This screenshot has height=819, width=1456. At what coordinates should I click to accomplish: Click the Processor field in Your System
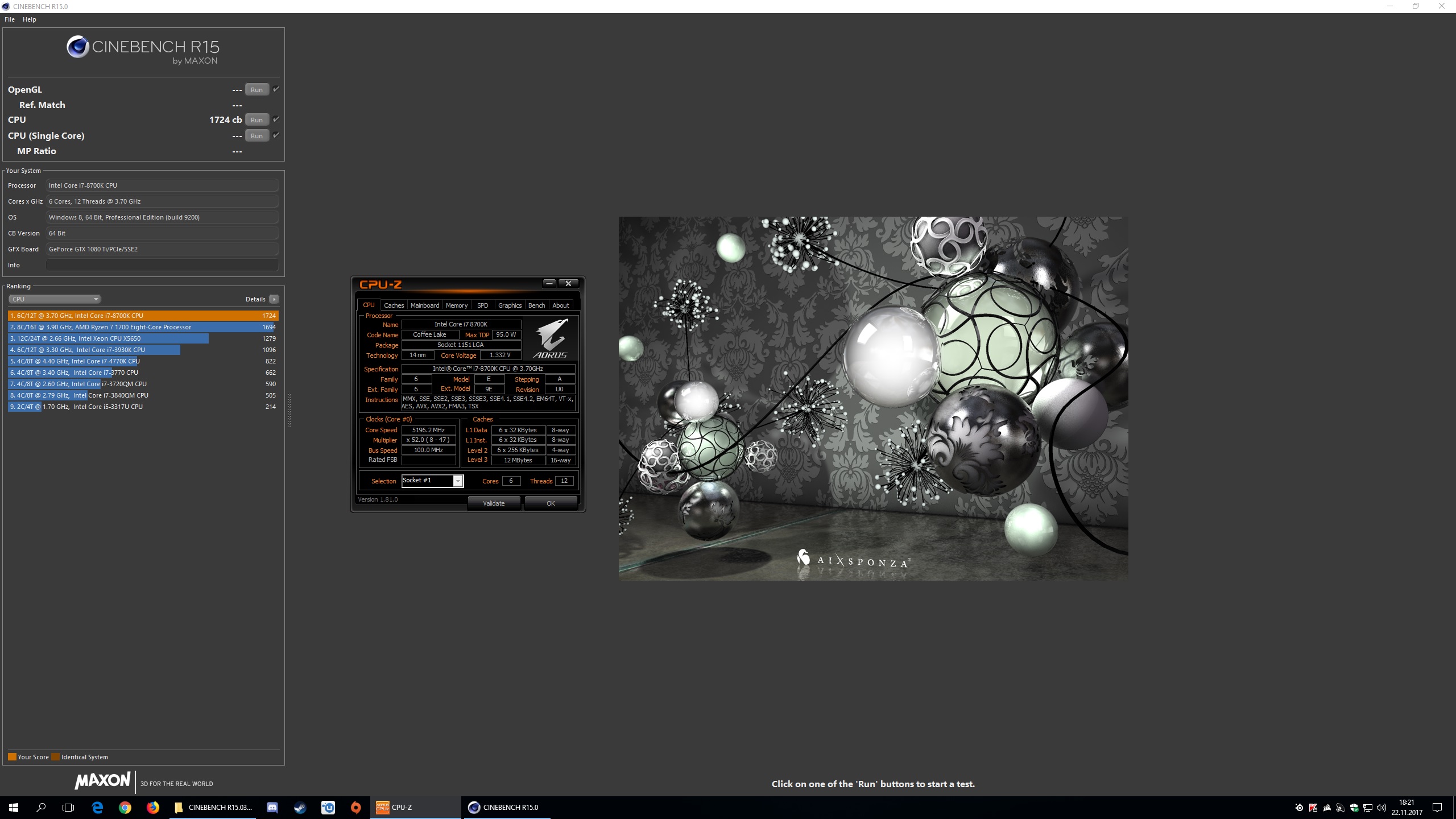162,185
